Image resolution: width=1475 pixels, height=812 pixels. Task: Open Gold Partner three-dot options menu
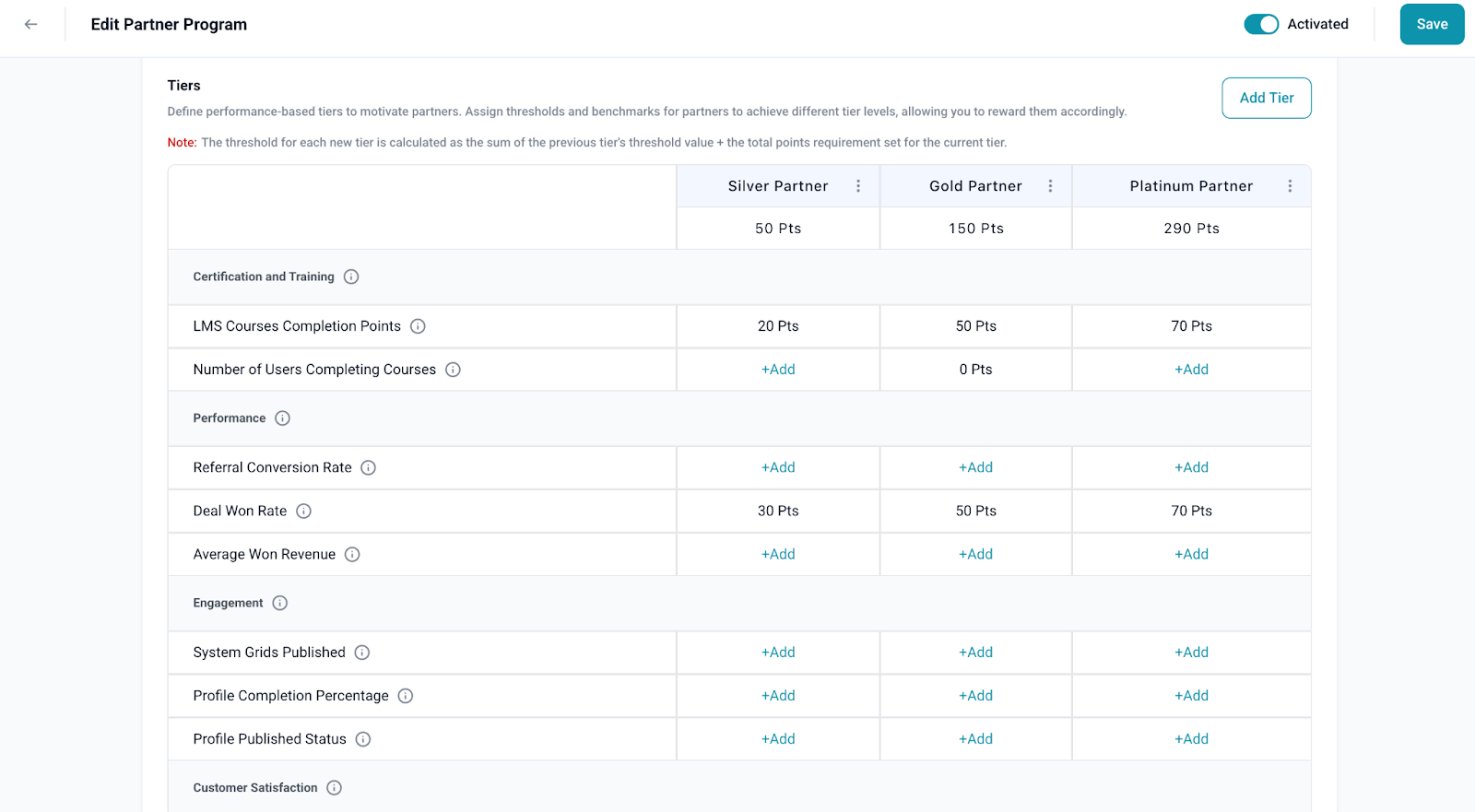coord(1050,186)
